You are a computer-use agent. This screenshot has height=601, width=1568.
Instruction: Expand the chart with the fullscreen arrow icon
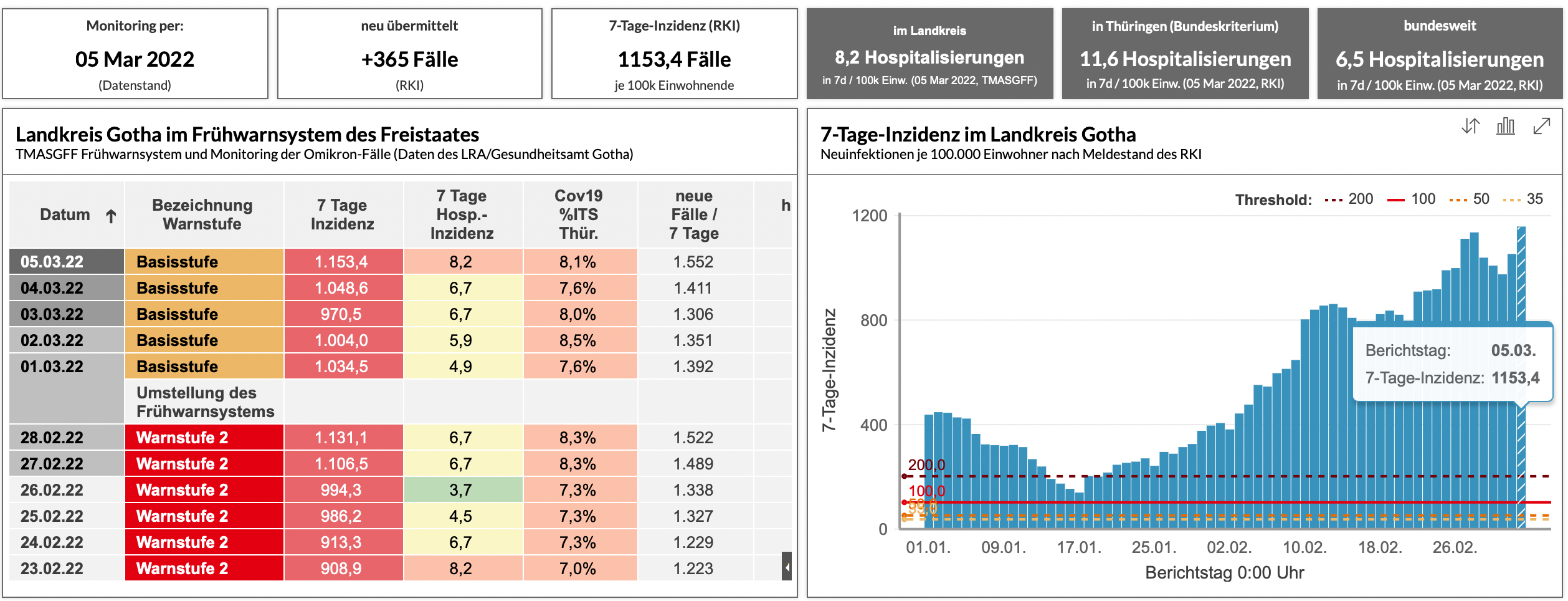point(1541,126)
